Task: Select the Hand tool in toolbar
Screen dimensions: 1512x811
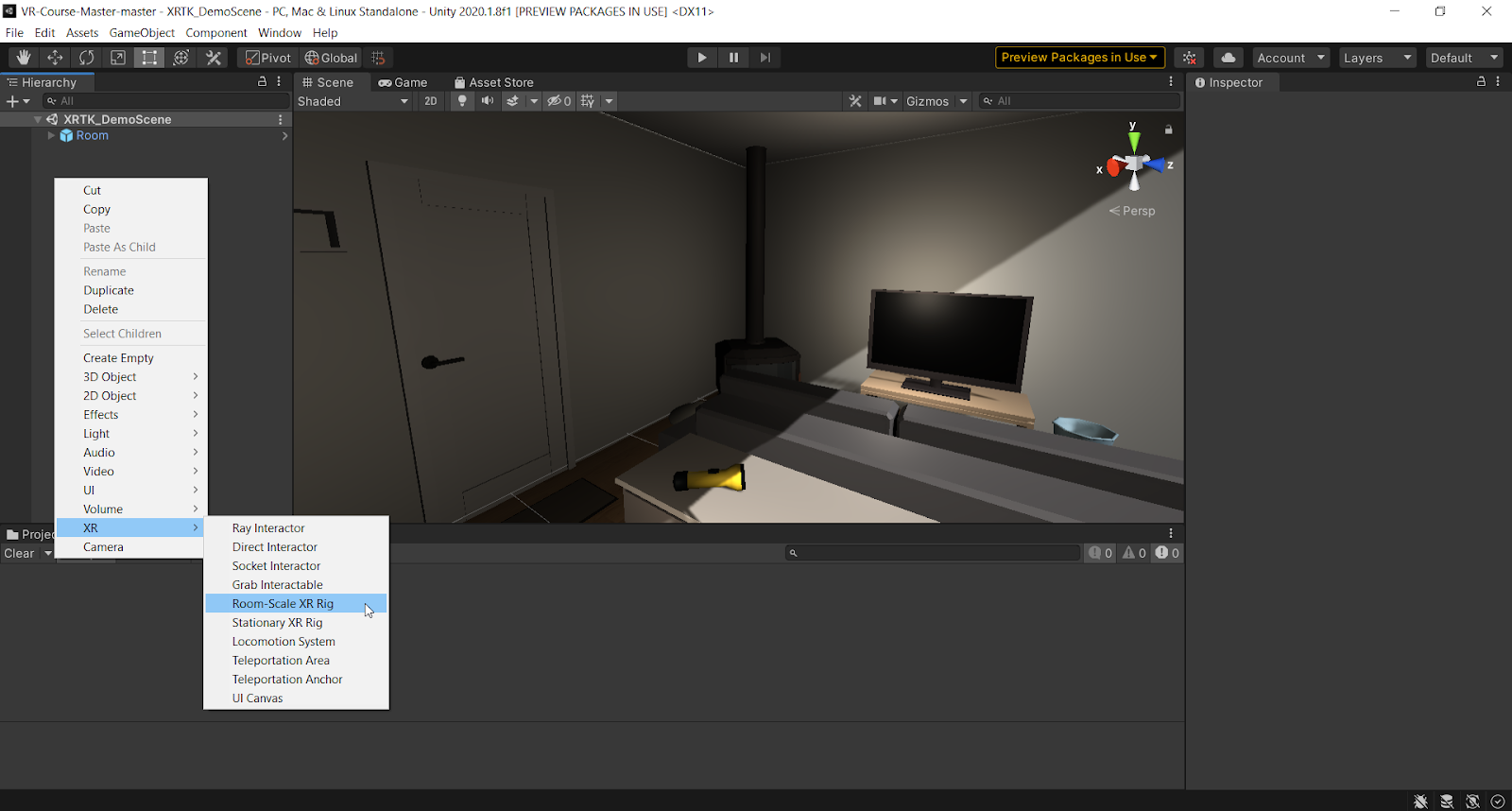Action: [24, 58]
